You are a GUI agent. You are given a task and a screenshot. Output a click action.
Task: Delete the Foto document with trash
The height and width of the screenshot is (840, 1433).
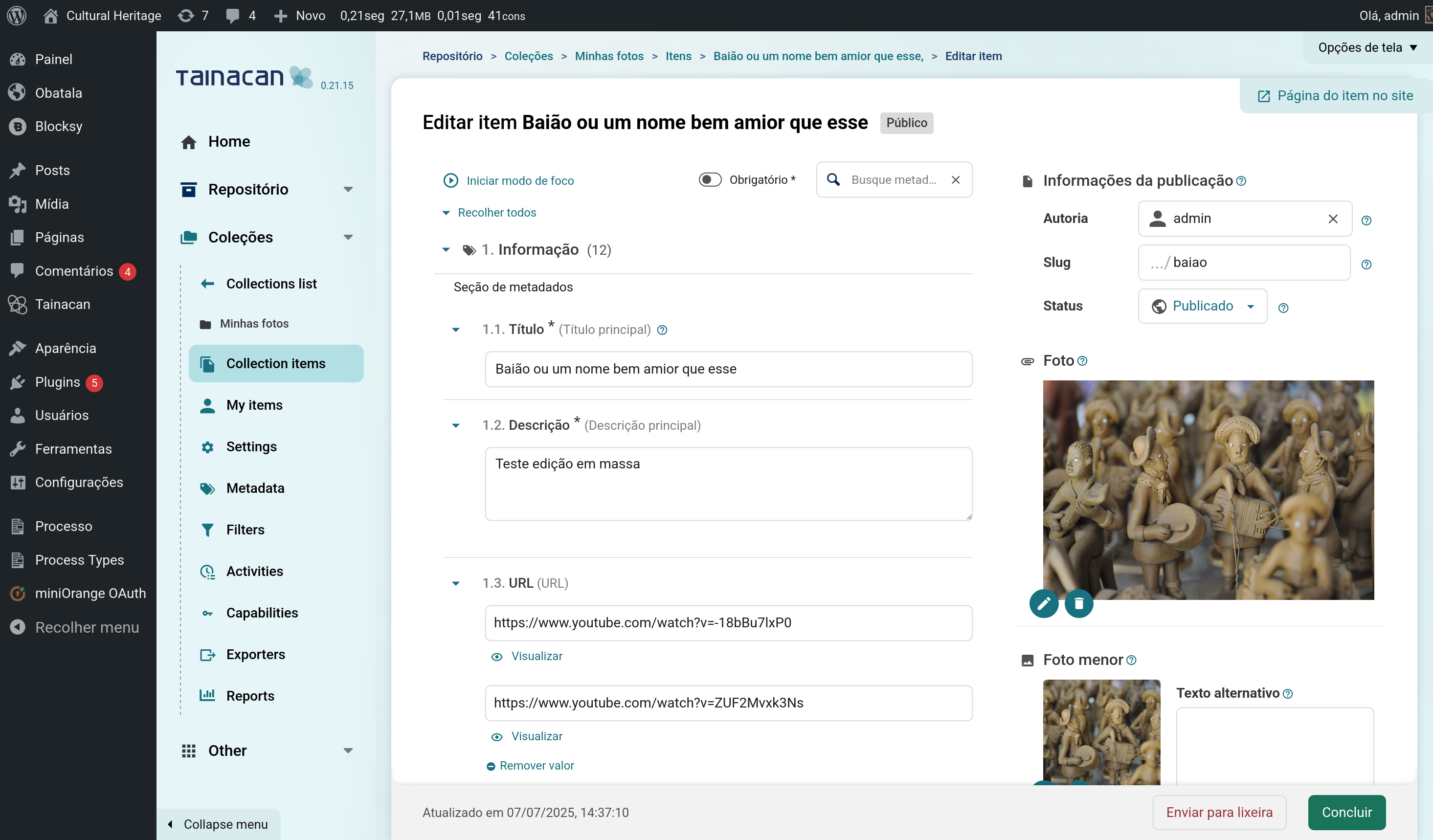pos(1079,603)
